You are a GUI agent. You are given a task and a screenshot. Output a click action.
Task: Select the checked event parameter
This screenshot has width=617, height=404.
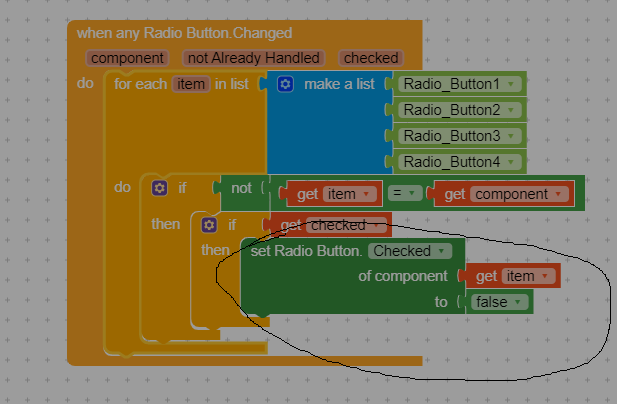[371, 58]
